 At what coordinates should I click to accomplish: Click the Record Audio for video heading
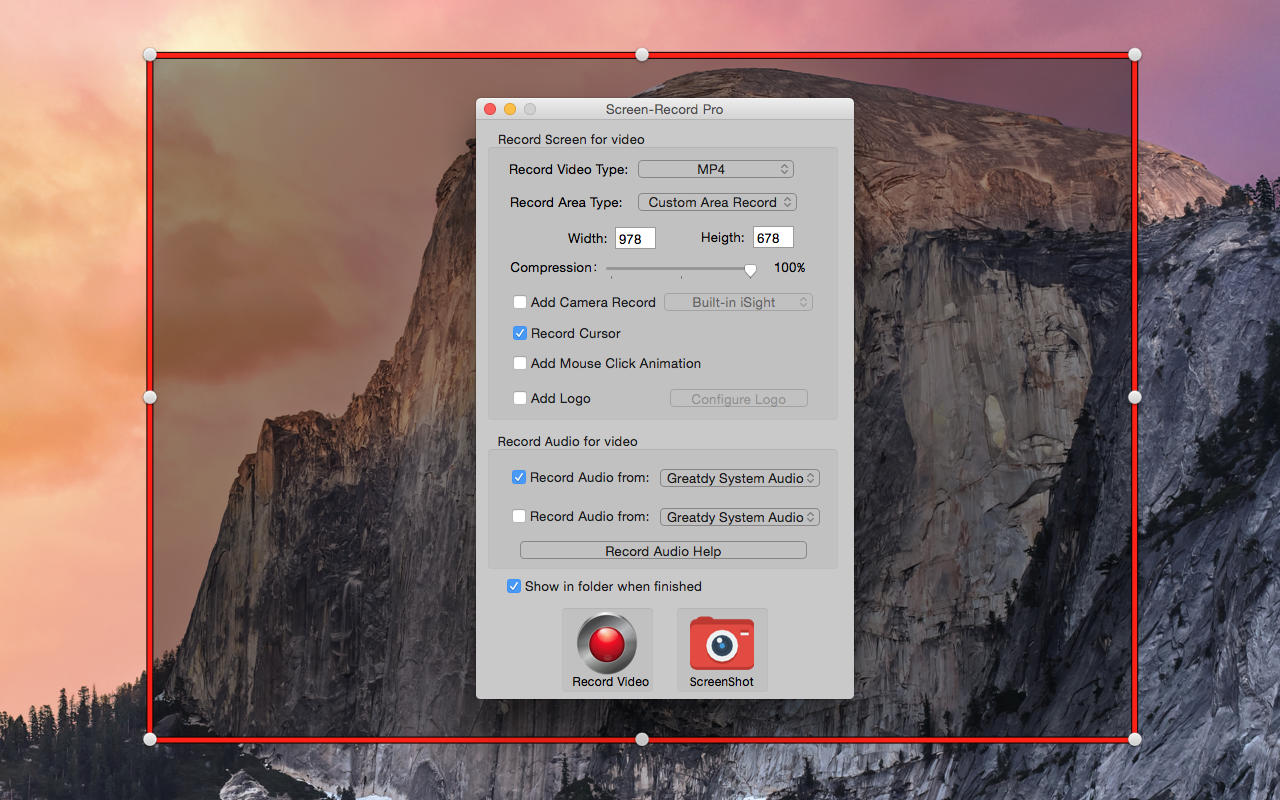click(x=567, y=441)
